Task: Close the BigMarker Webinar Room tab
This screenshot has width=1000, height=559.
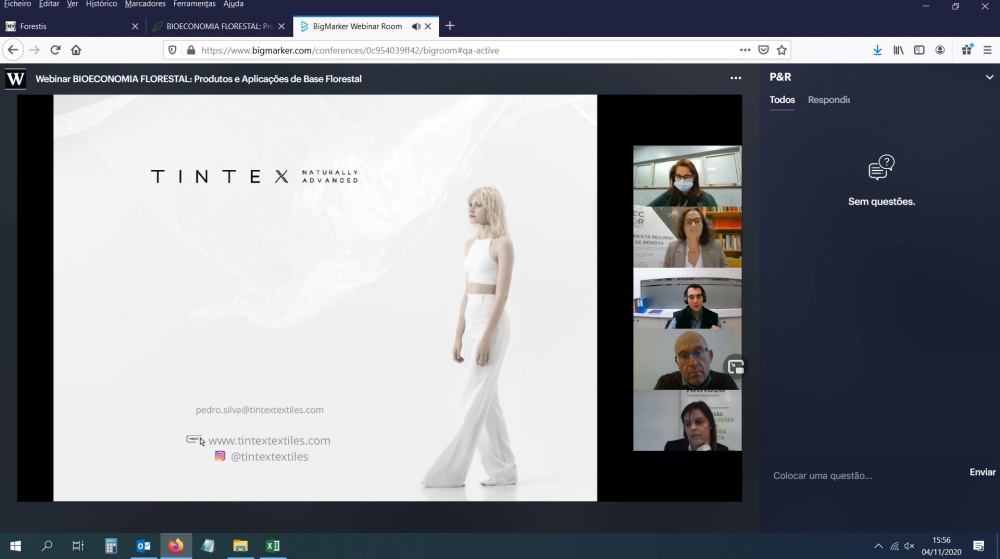Action: click(x=428, y=26)
